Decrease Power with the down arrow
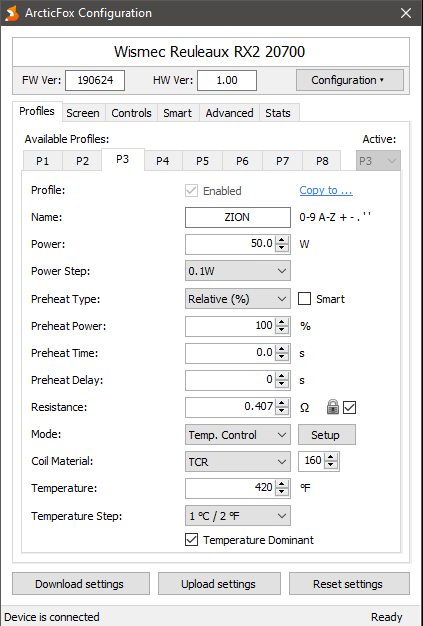The image size is (423, 626). (x=282, y=248)
